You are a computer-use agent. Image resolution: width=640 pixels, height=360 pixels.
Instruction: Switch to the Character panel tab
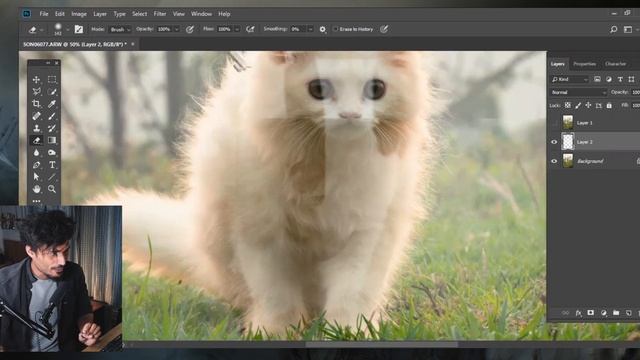coord(616,64)
